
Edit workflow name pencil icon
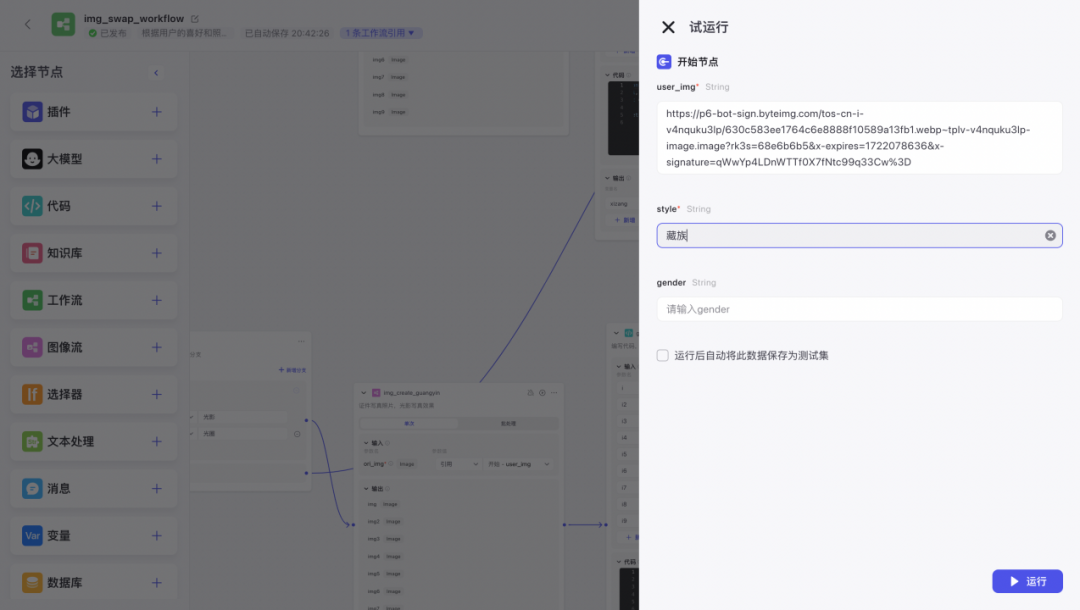[195, 19]
